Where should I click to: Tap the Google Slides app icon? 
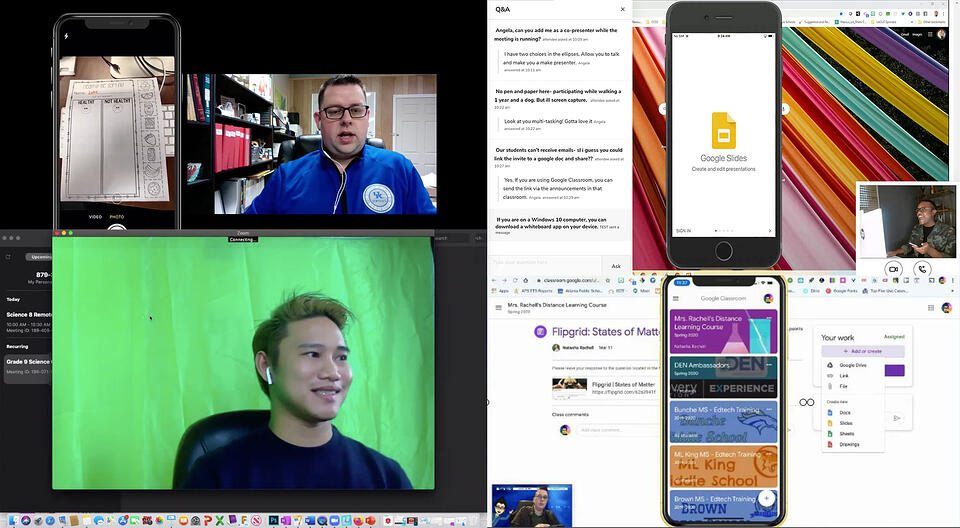(723, 131)
